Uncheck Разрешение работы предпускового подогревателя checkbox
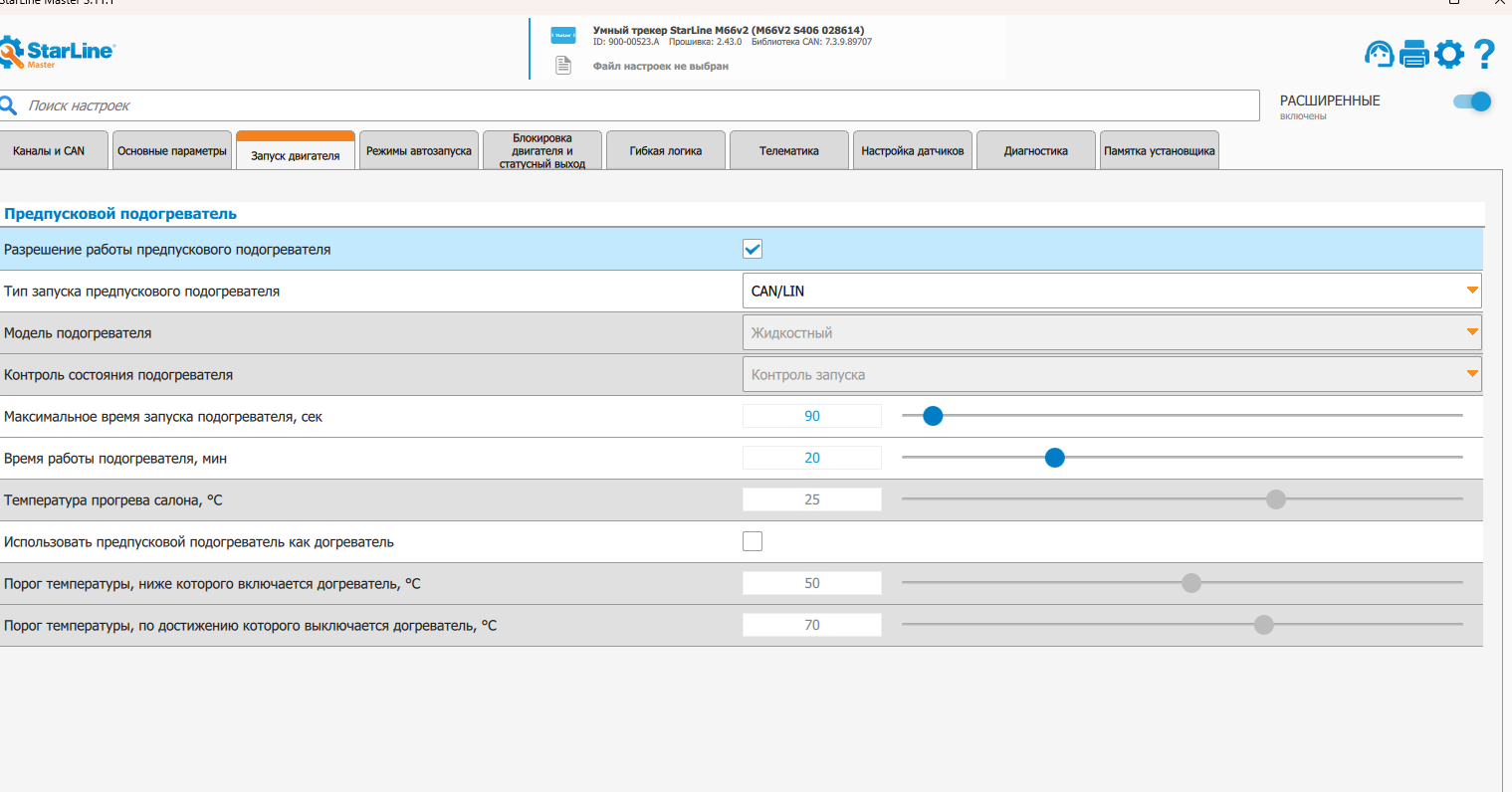This screenshot has height=792, width=1512. click(x=753, y=249)
